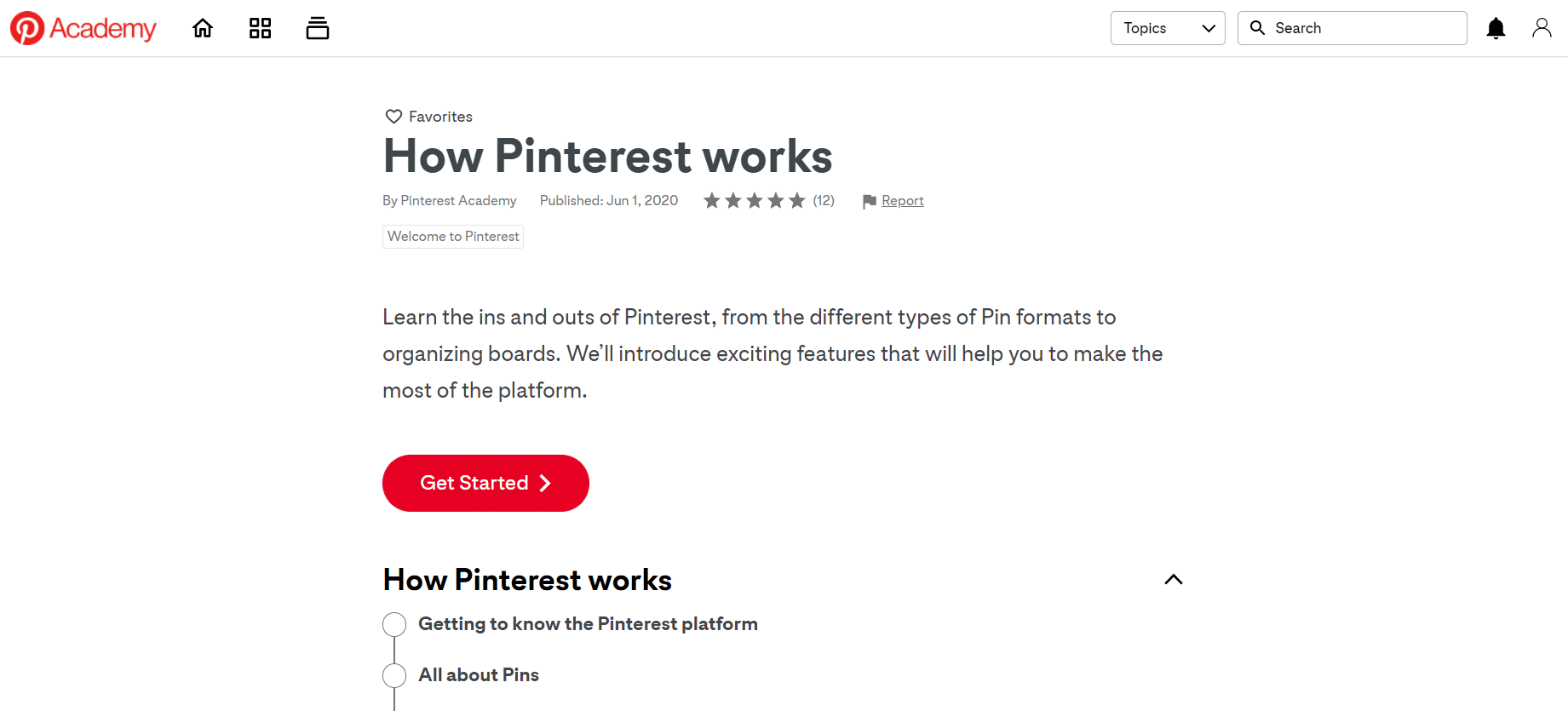Screen dimensions: 1568x711
Task: Mark the first lesson's progress circle
Action: pyautogui.click(x=394, y=624)
